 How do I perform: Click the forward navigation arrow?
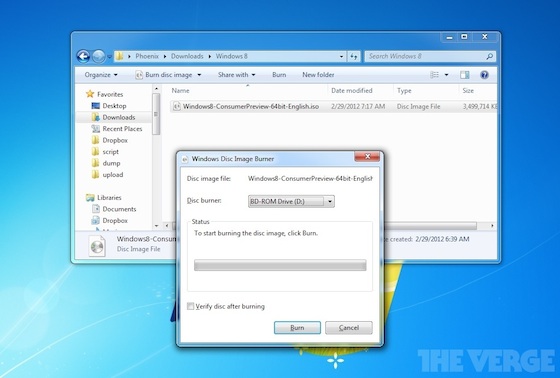click(x=99, y=56)
